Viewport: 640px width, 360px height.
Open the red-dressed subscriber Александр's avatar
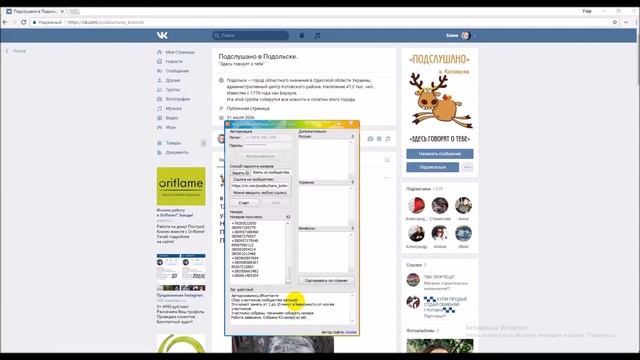[x=416, y=205]
